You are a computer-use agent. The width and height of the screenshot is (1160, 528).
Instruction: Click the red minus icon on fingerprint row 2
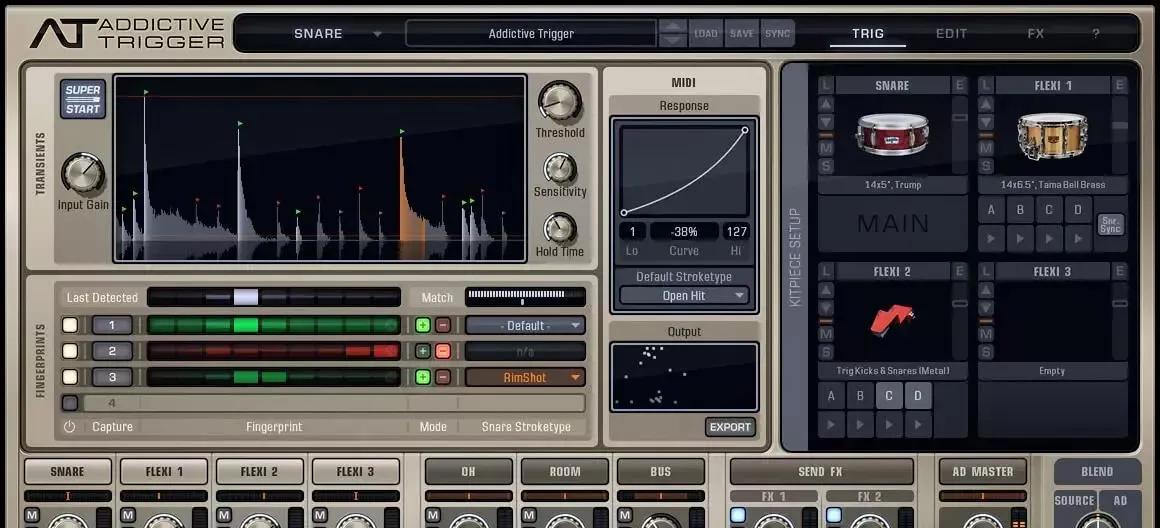click(442, 351)
